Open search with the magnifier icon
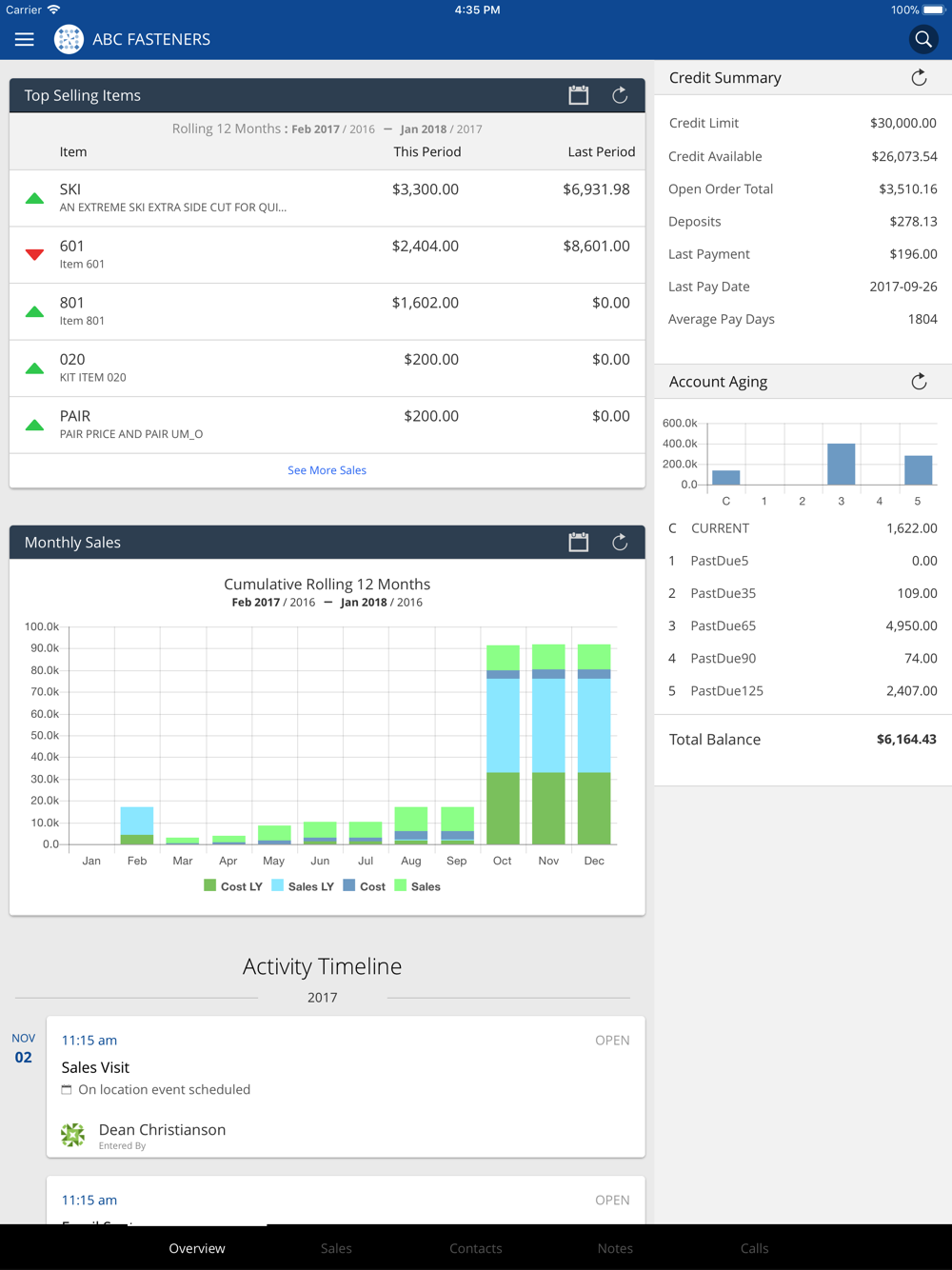952x1270 pixels. click(x=922, y=39)
